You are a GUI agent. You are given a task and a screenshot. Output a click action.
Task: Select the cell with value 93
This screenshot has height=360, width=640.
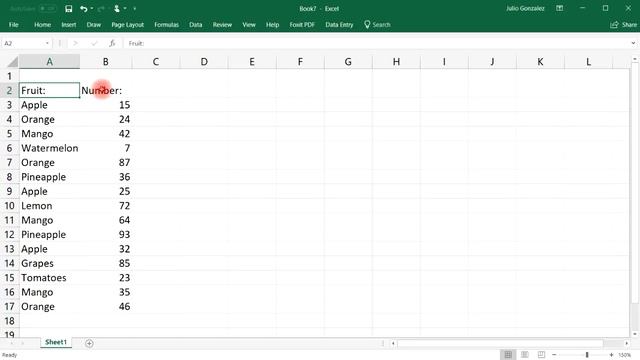(x=106, y=235)
